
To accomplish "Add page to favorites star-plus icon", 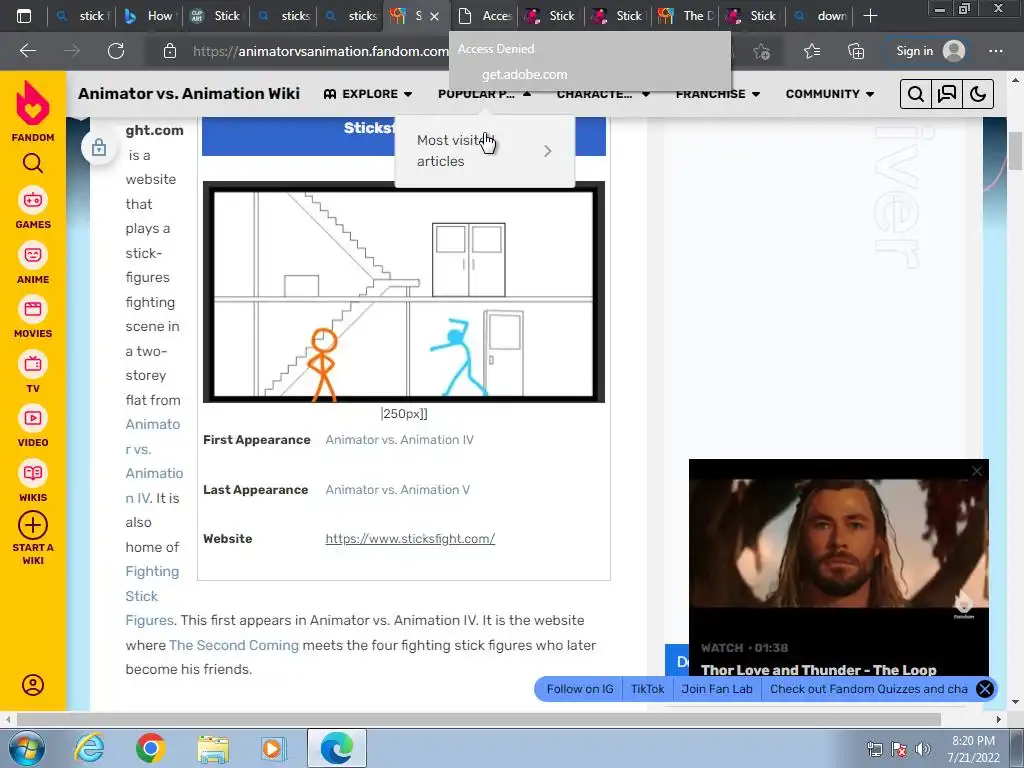I will [x=761, y=51].
